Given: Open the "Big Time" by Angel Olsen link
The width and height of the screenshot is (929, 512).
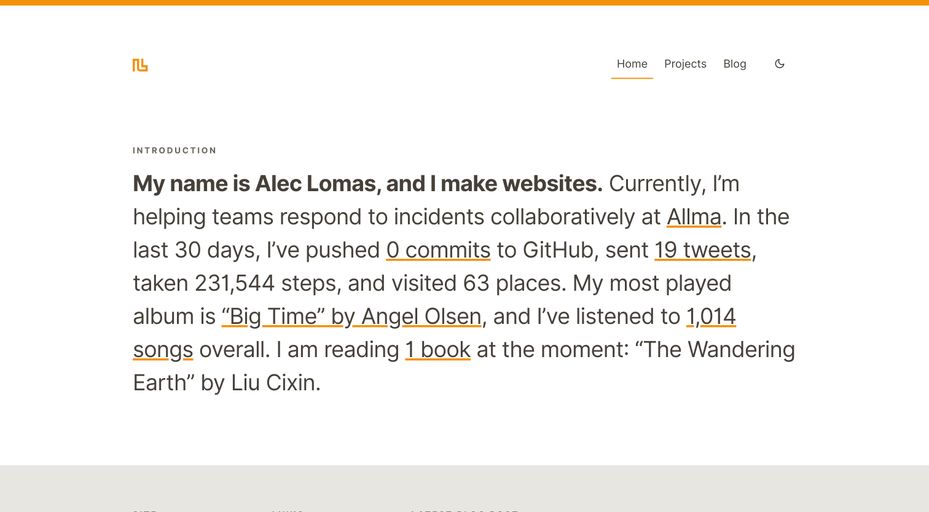Looking at the screenshot, I should click(351, 317).
